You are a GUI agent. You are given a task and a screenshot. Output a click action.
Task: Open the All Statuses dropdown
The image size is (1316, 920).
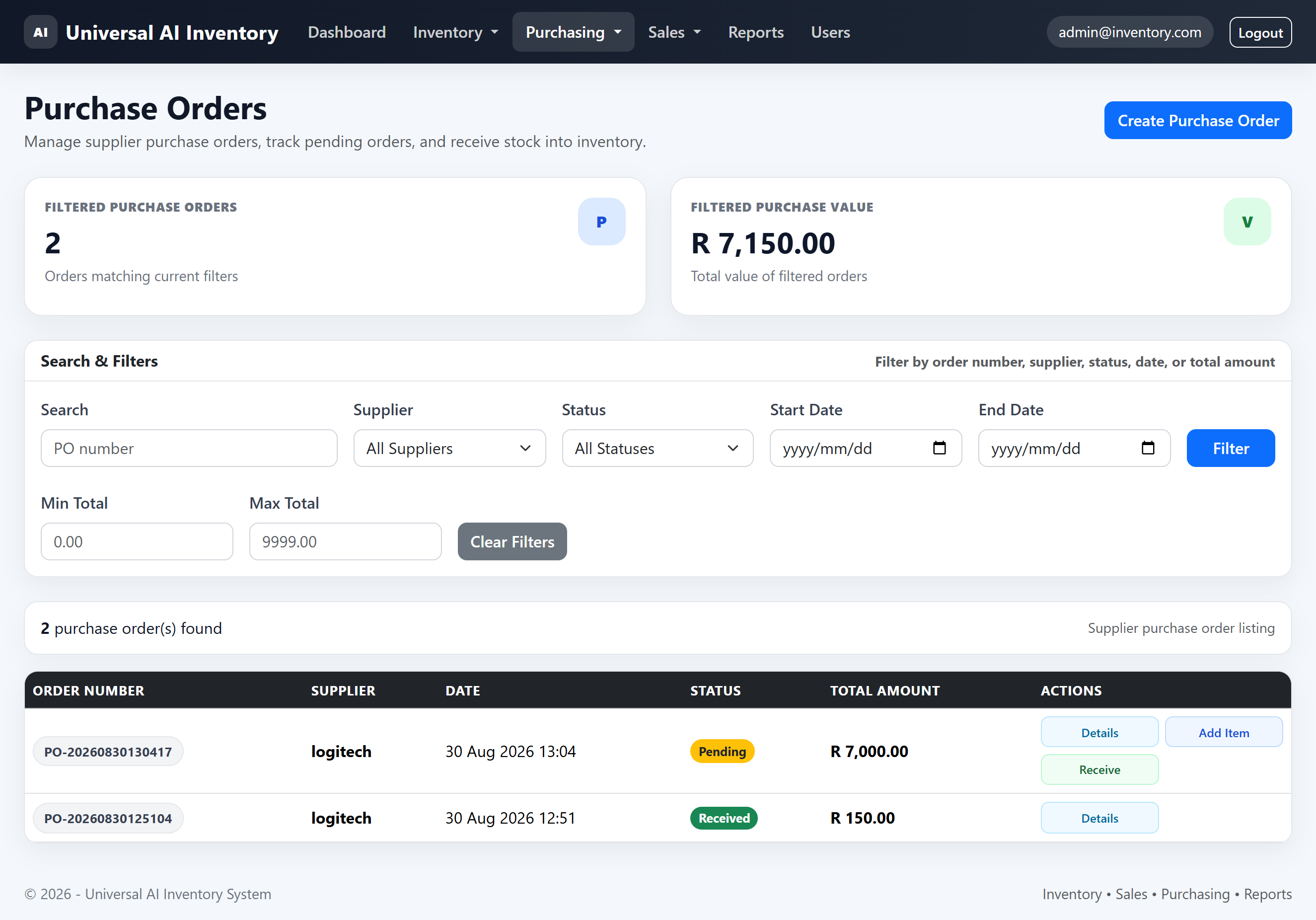coord(658,448)
